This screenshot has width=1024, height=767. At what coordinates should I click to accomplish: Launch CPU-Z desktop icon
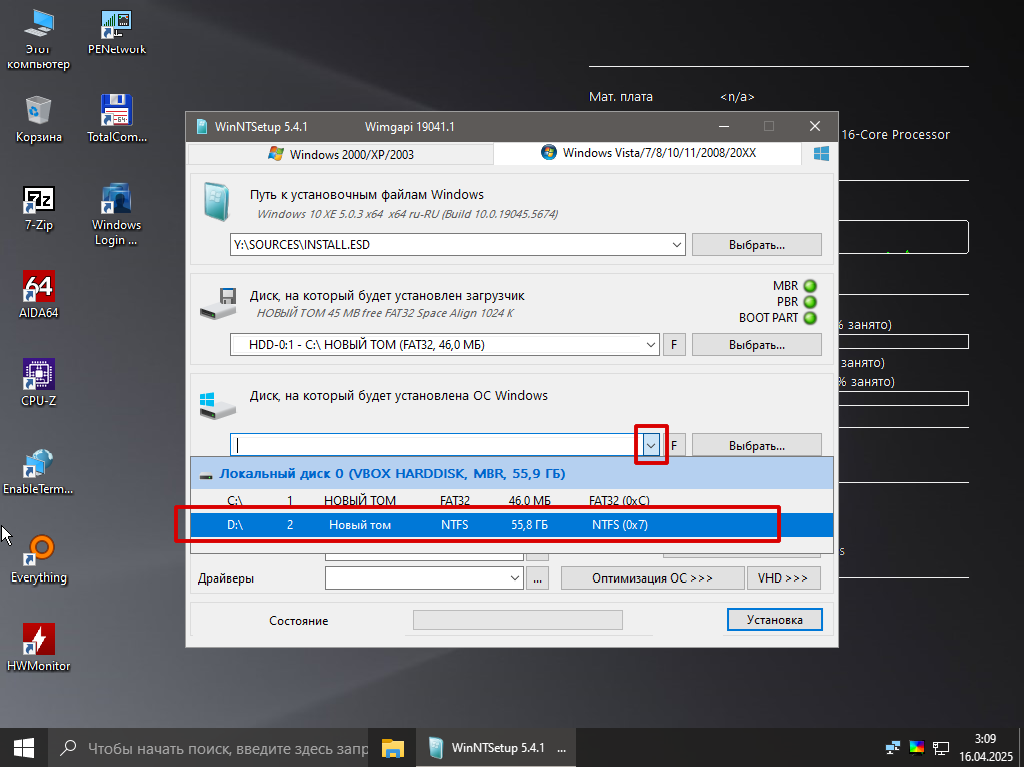click(39, 383)
